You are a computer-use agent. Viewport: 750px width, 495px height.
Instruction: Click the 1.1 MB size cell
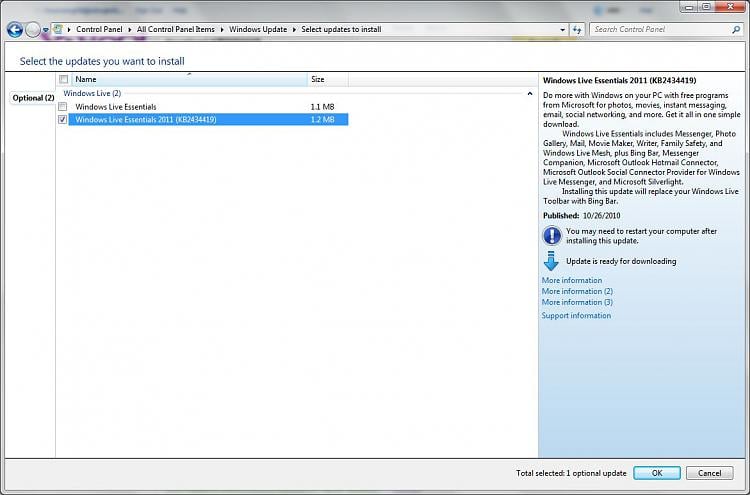(x=322, y=107)
